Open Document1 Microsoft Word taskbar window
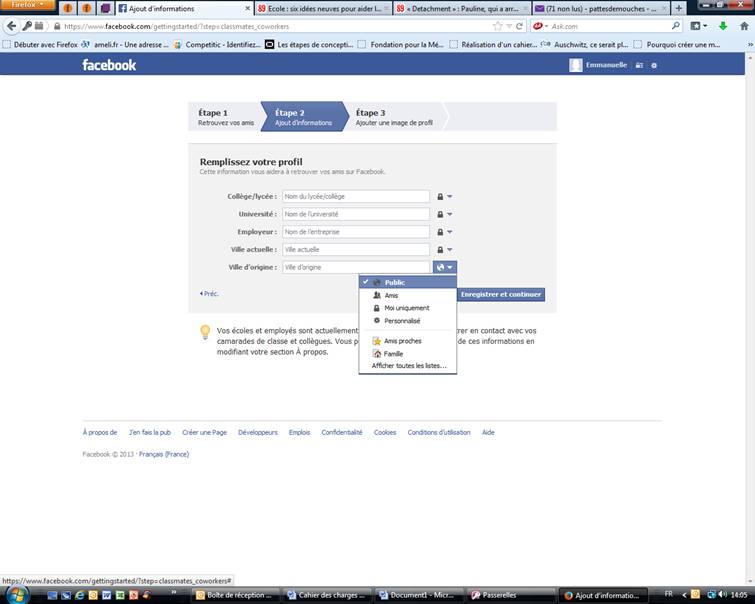This screenshot has height=604, width=755. (417, 595)
